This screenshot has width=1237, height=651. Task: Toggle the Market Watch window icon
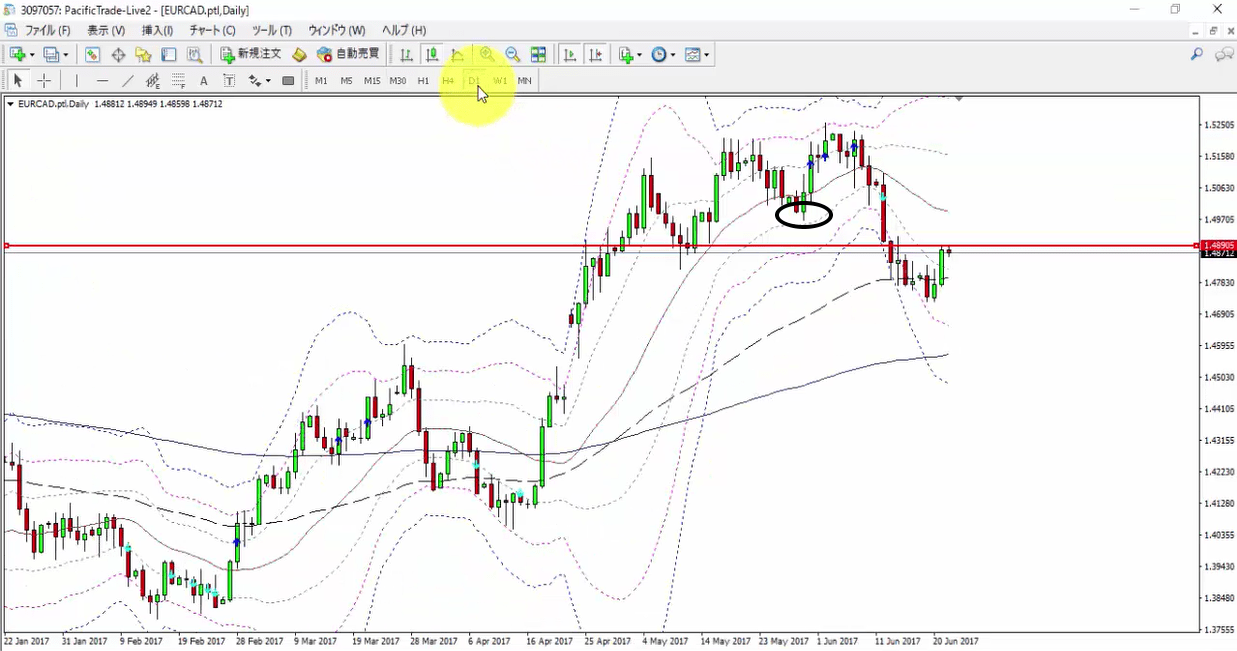pos(92,55)
